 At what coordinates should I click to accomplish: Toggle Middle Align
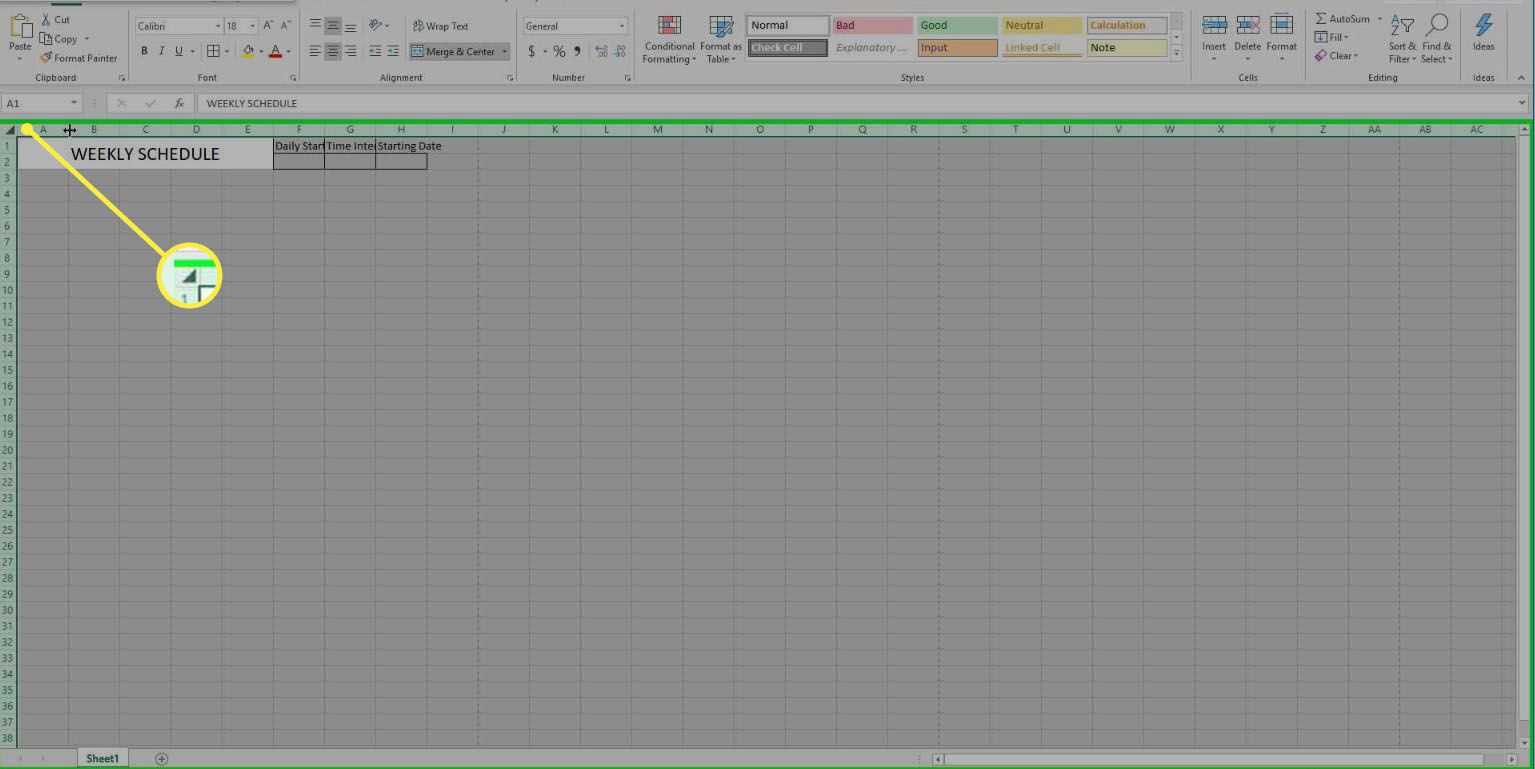(x=333, y=26)
